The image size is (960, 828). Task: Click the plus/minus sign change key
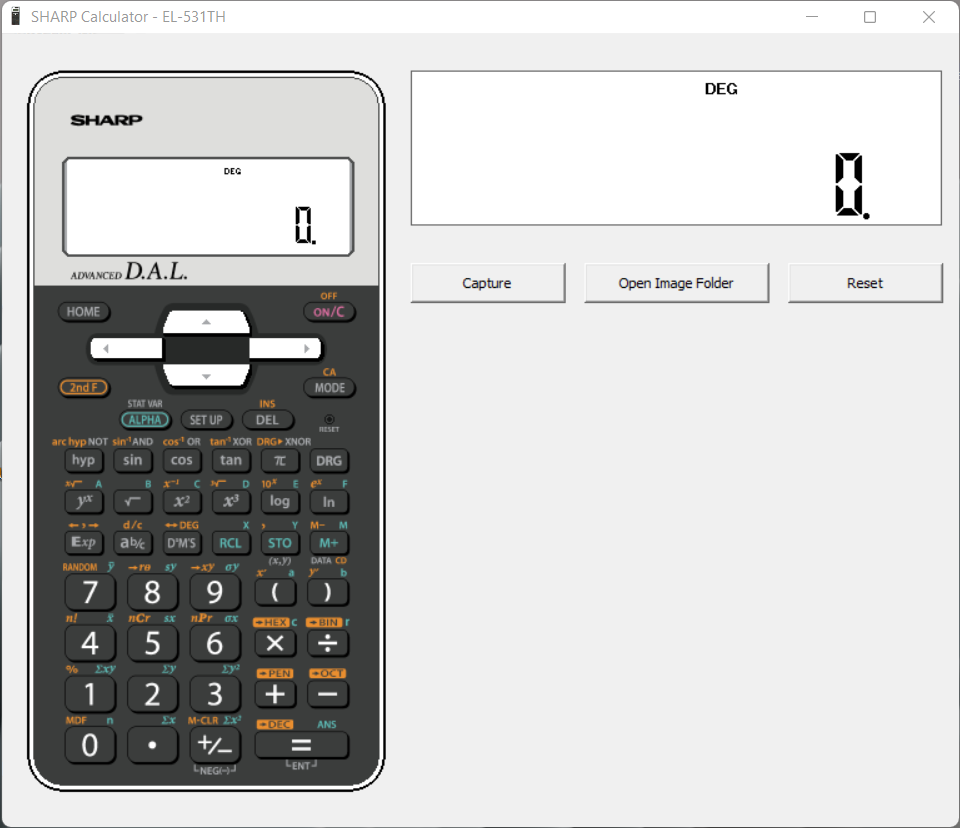click(x=215, y=745)
